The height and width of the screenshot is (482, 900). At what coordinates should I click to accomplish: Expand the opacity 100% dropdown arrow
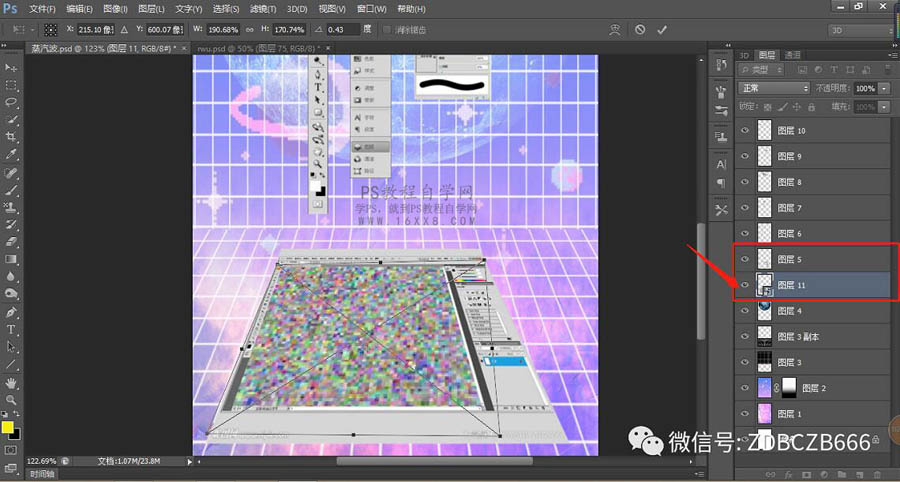coord(885,88)
